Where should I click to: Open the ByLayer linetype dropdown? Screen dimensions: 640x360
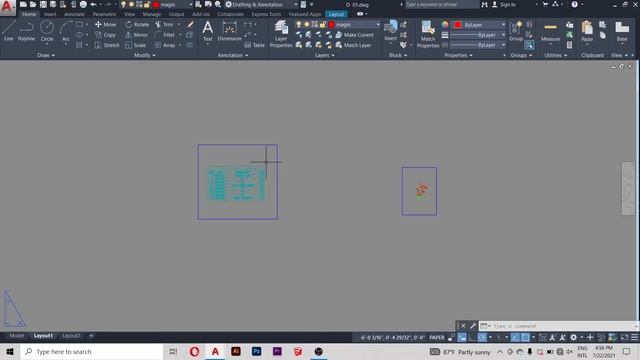click(x=504, y=45)
